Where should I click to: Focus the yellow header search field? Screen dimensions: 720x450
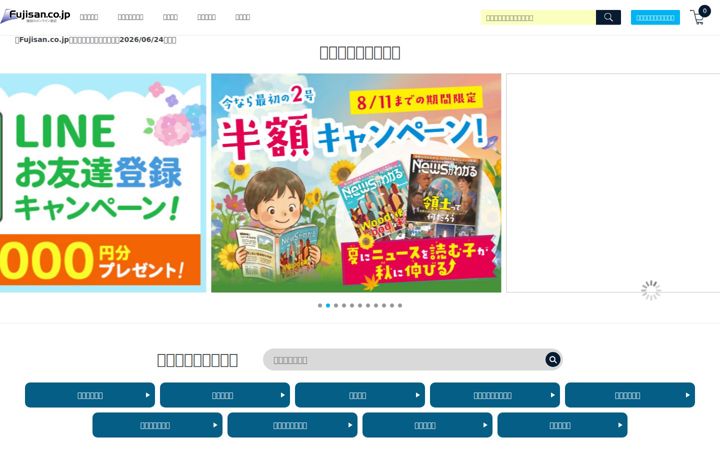pos(538,17)
